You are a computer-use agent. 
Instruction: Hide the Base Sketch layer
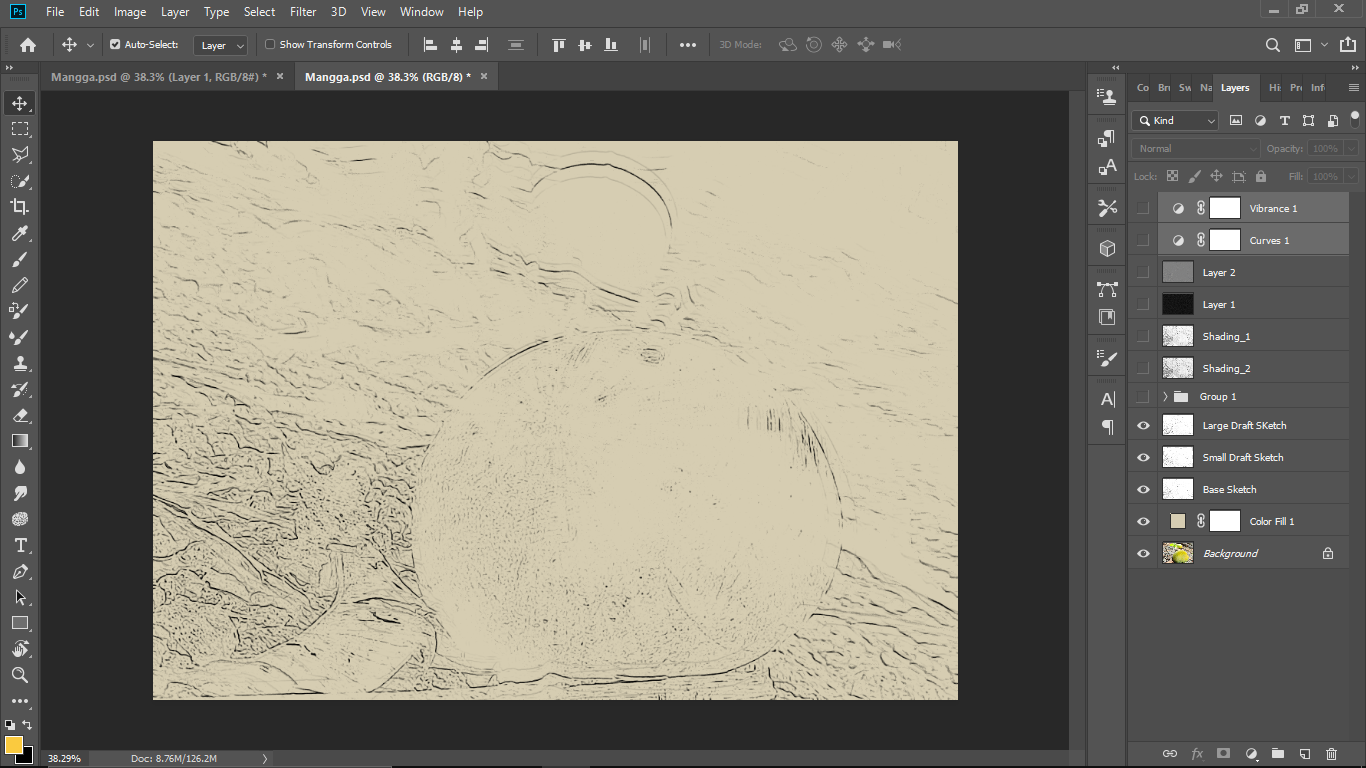[x=1143, y=489]
